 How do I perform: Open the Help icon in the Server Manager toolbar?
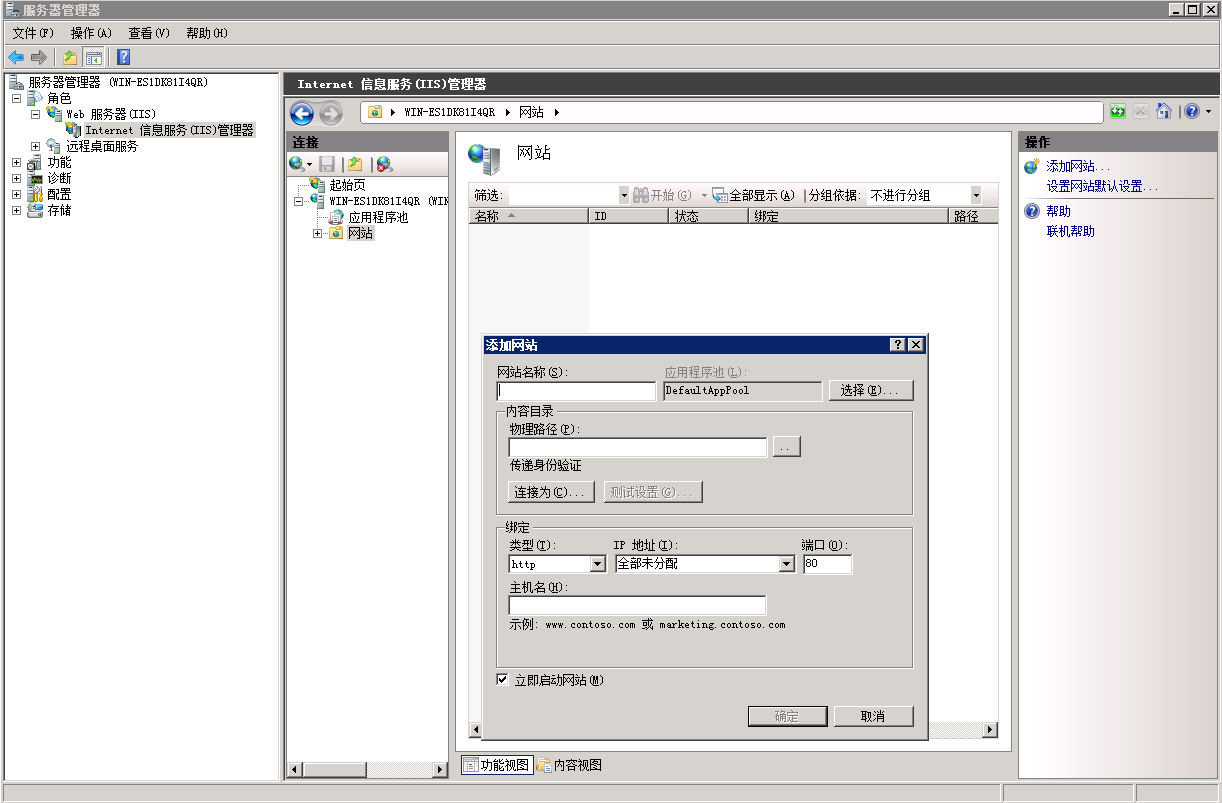[x=122, y=57]
